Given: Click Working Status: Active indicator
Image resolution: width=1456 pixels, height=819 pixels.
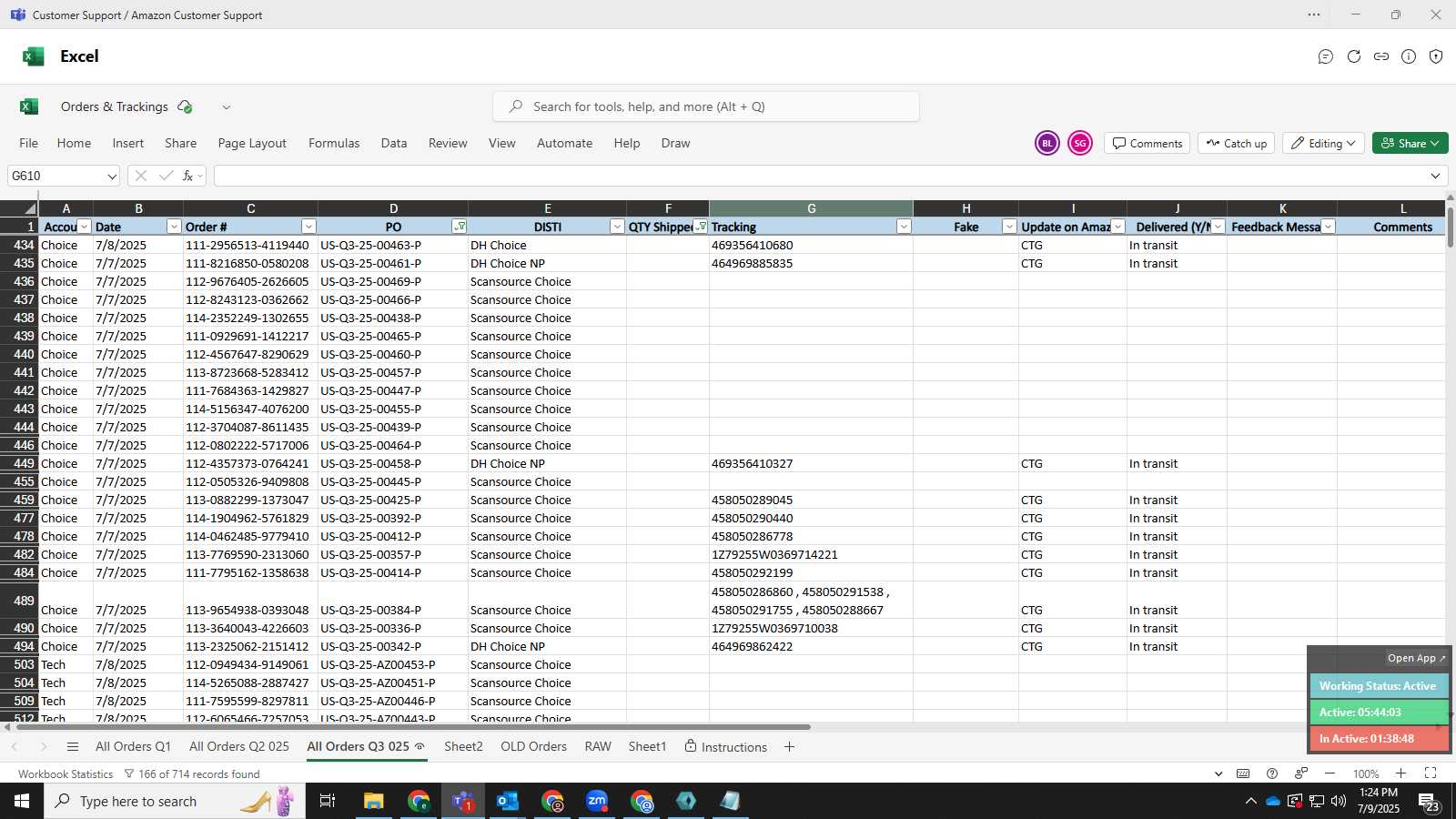Looking at the screenshot, I should tap(1378, 686).
